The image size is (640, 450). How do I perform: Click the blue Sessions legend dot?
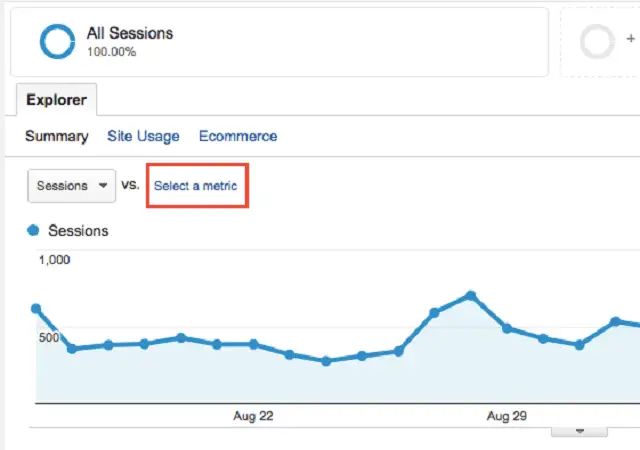34,230
